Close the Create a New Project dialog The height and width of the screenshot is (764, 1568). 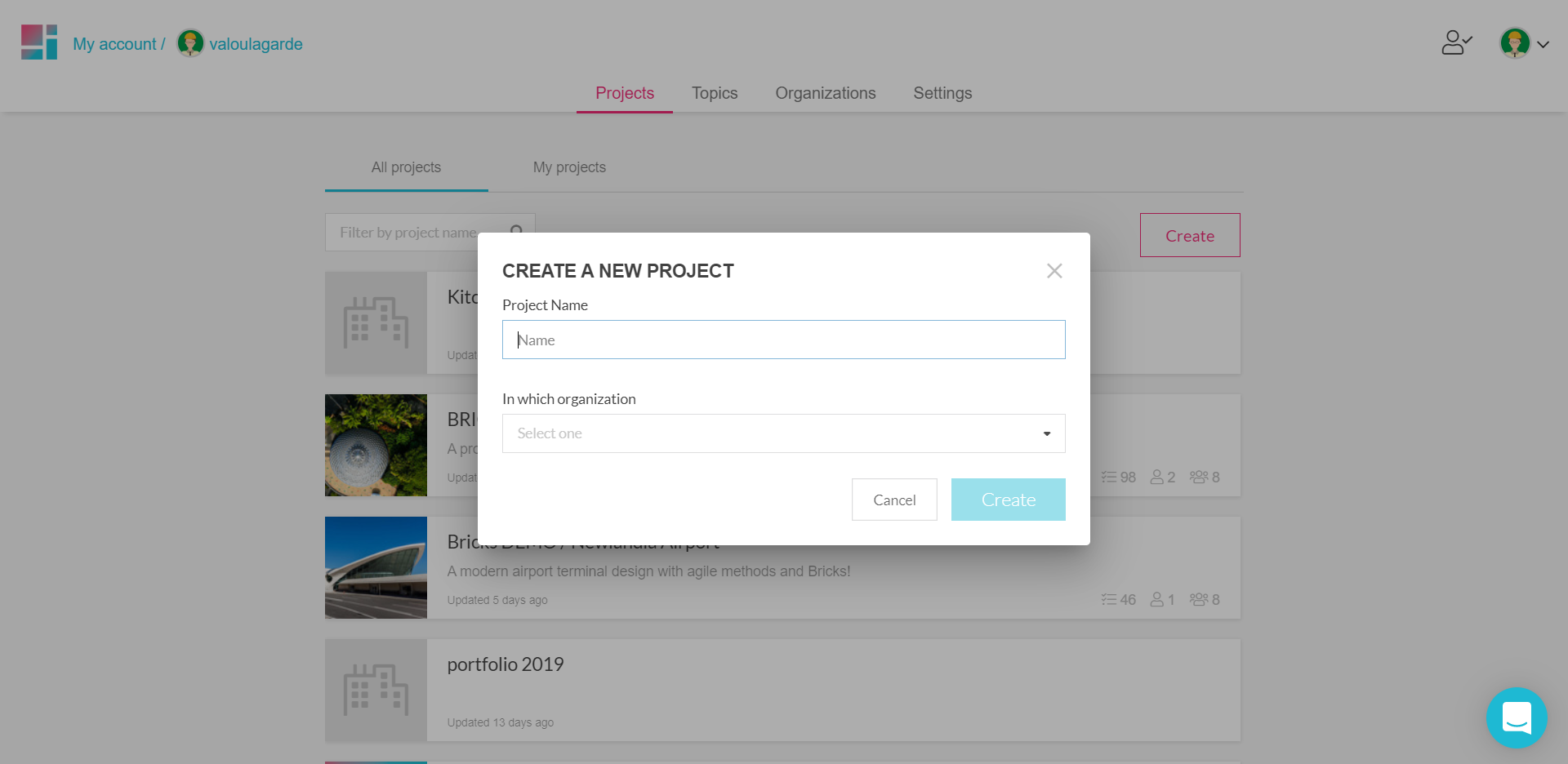coord(1053,270)
